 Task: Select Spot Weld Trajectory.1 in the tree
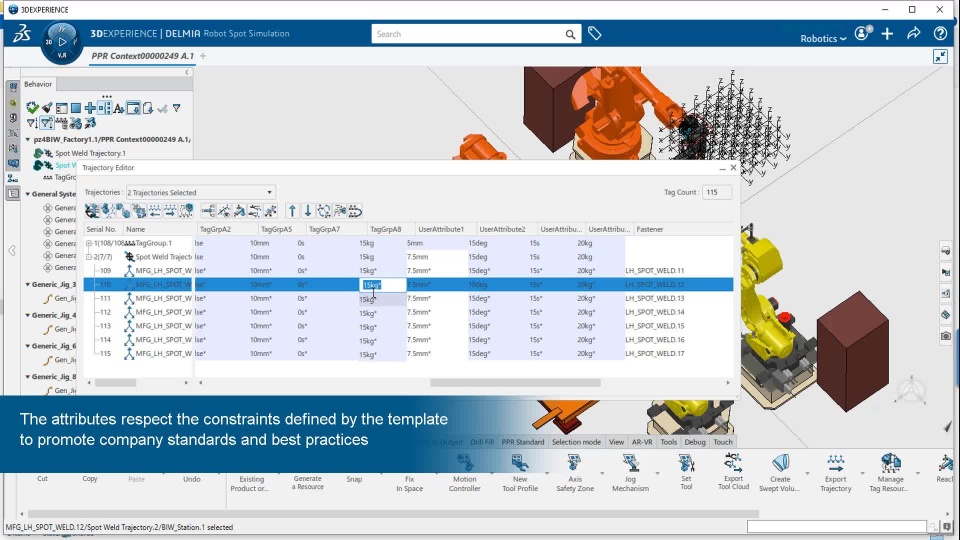tap(90, 154)
